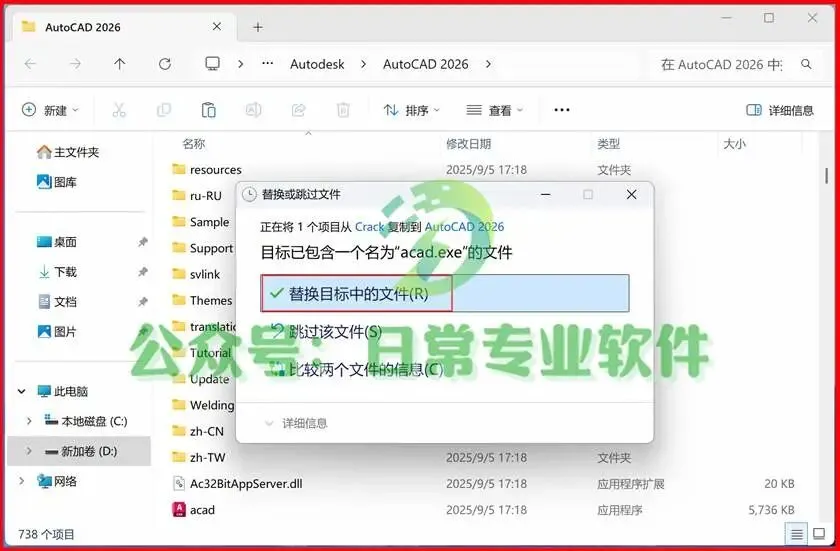840x551 pixels.
Task: Click the Crack source link in dialog
Action: tap(370, 227)
